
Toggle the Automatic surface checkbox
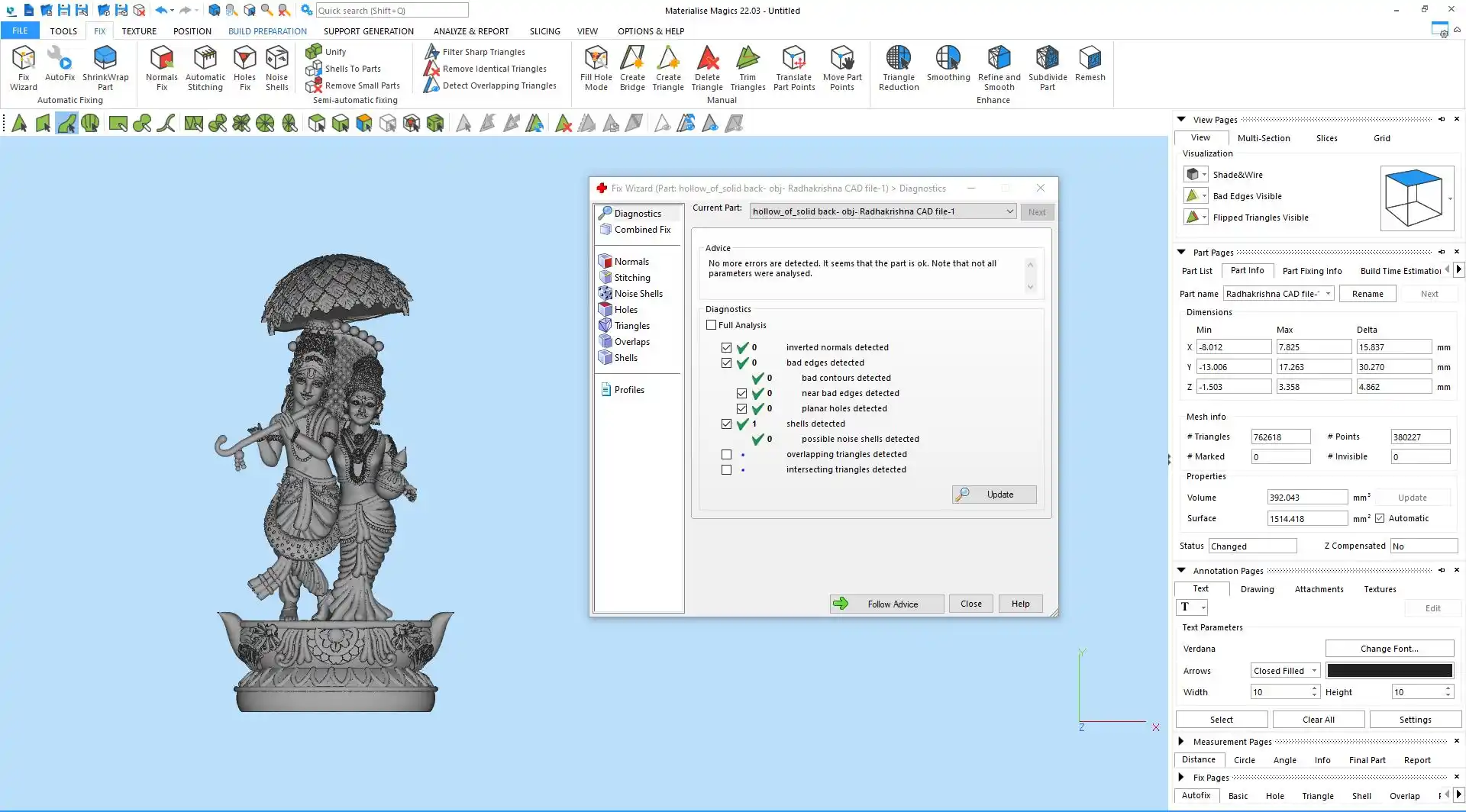1380,518
